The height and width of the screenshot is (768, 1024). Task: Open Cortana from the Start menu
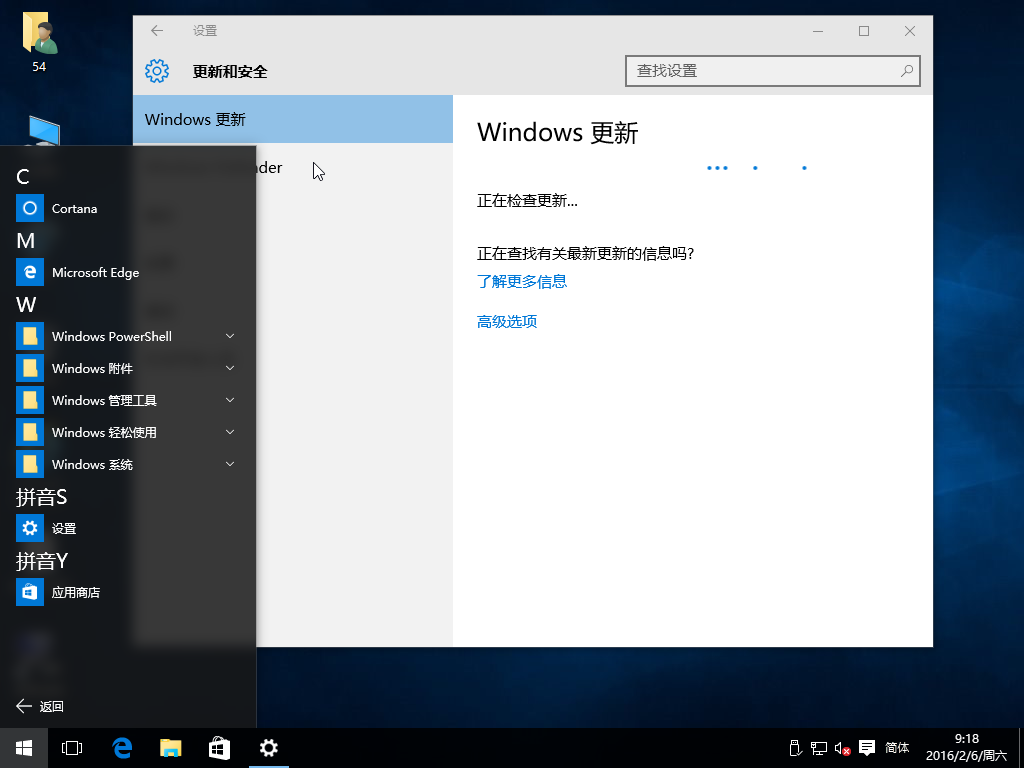tap(74, 209)
